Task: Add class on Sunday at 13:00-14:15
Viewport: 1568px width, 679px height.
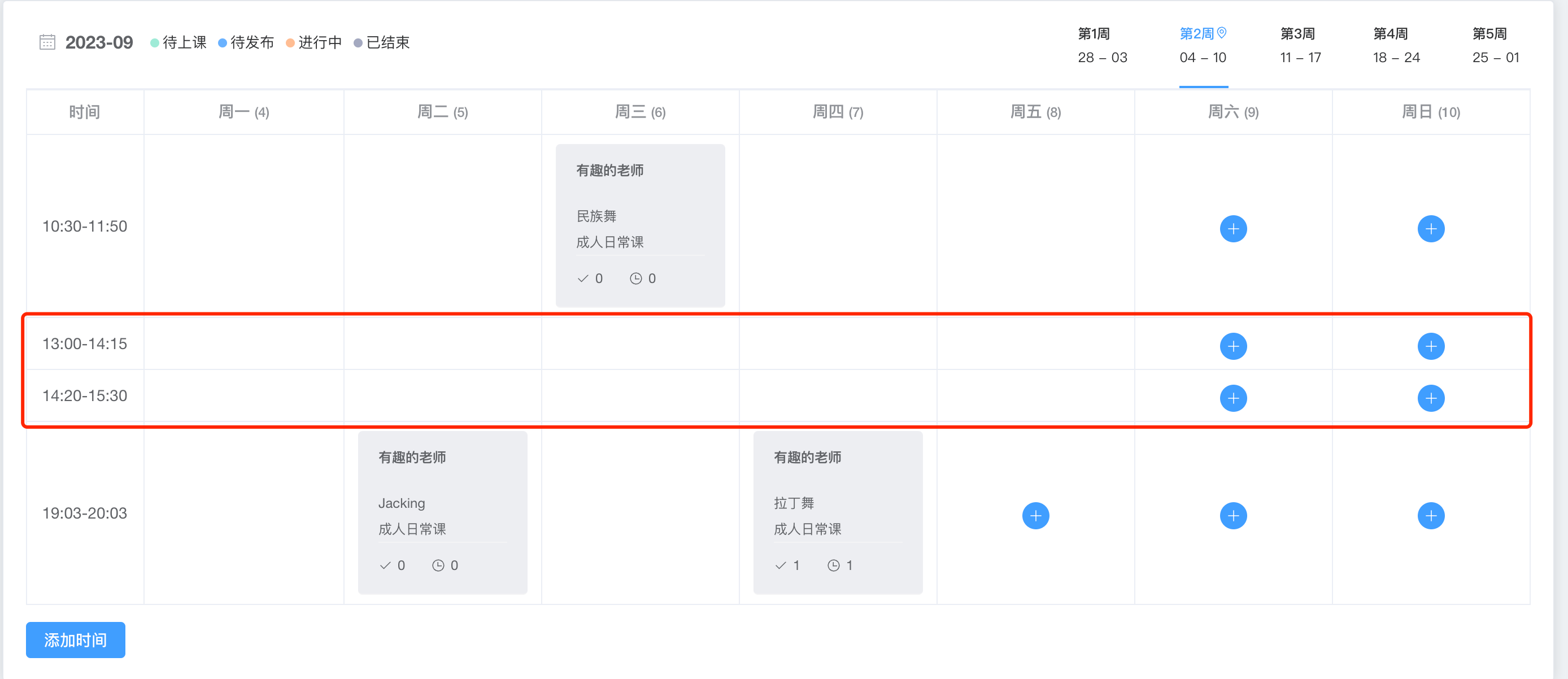Action: click(1430, 346)
